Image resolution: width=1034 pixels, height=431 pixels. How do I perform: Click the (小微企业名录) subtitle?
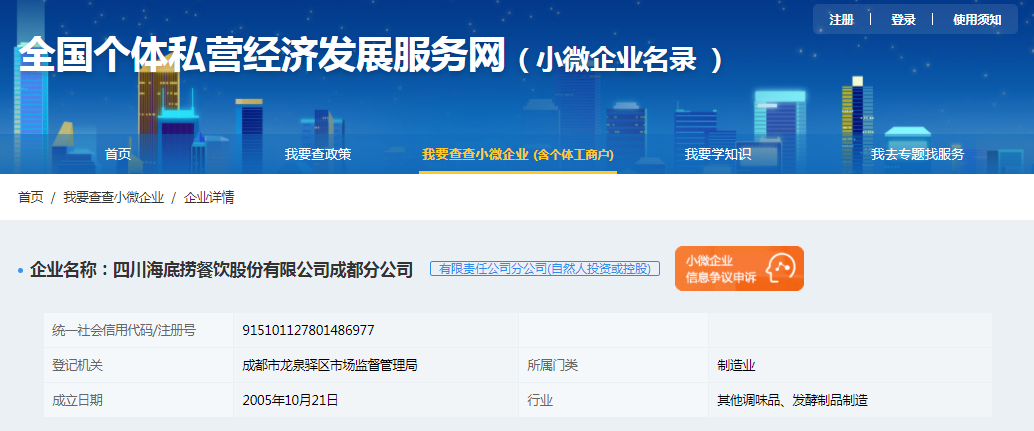[x=620, y=59]
